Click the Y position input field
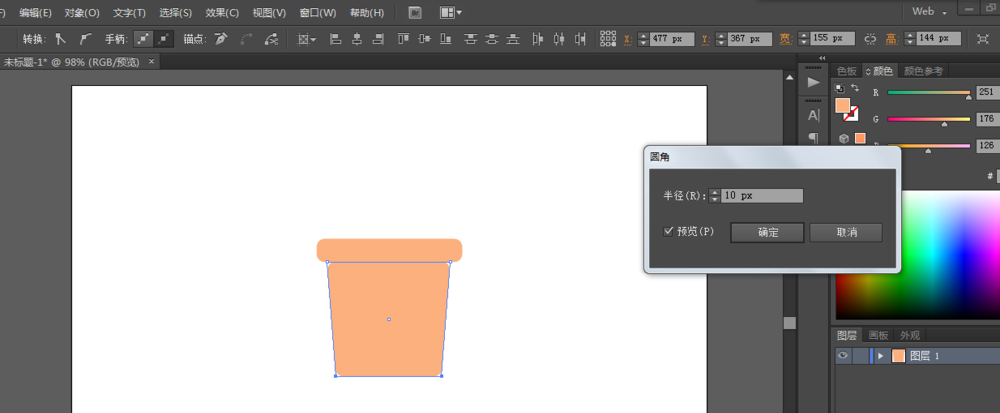The height and width of the screenshot is (413, 1000). 749,39
